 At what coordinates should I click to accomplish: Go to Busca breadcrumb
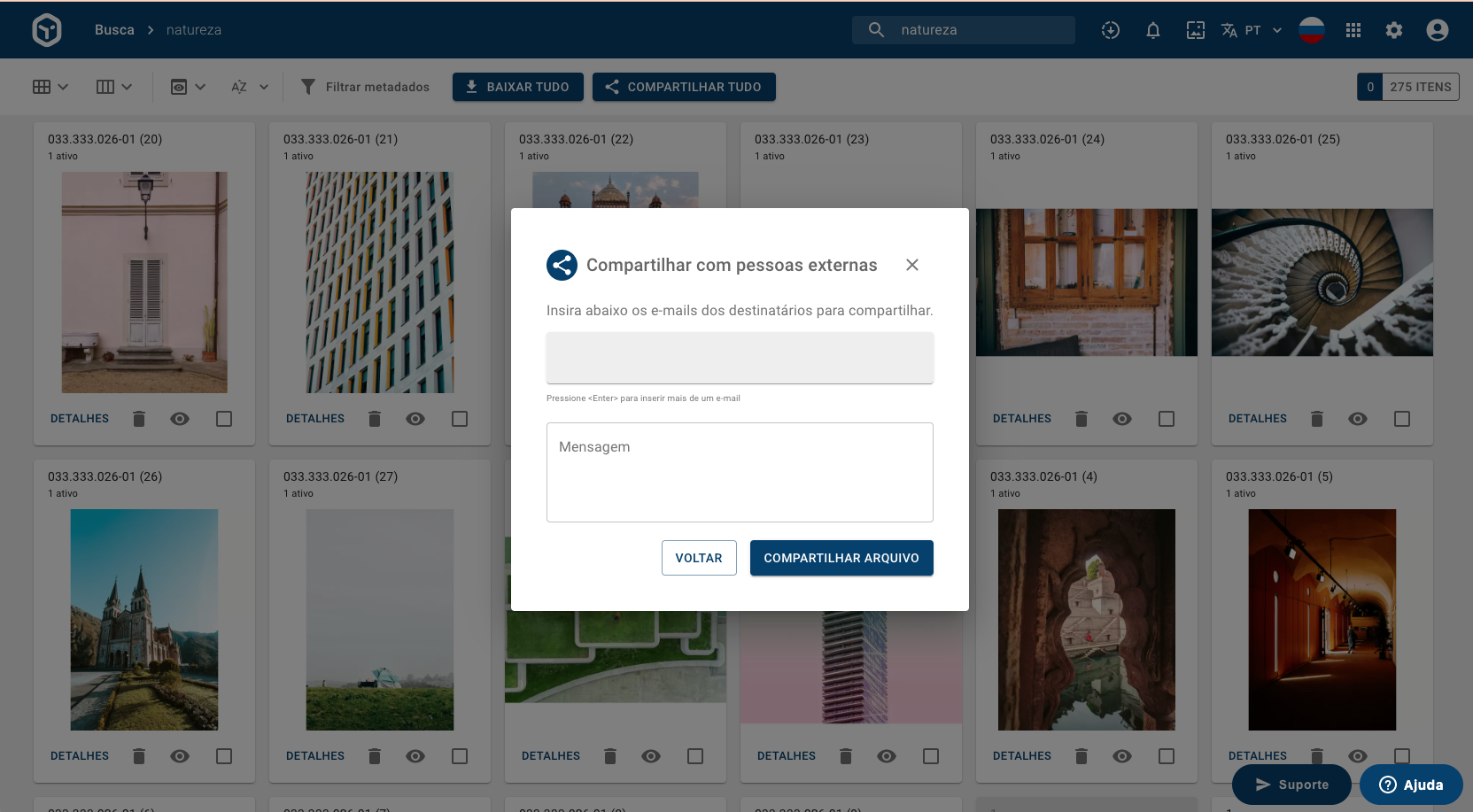point(114,30)
